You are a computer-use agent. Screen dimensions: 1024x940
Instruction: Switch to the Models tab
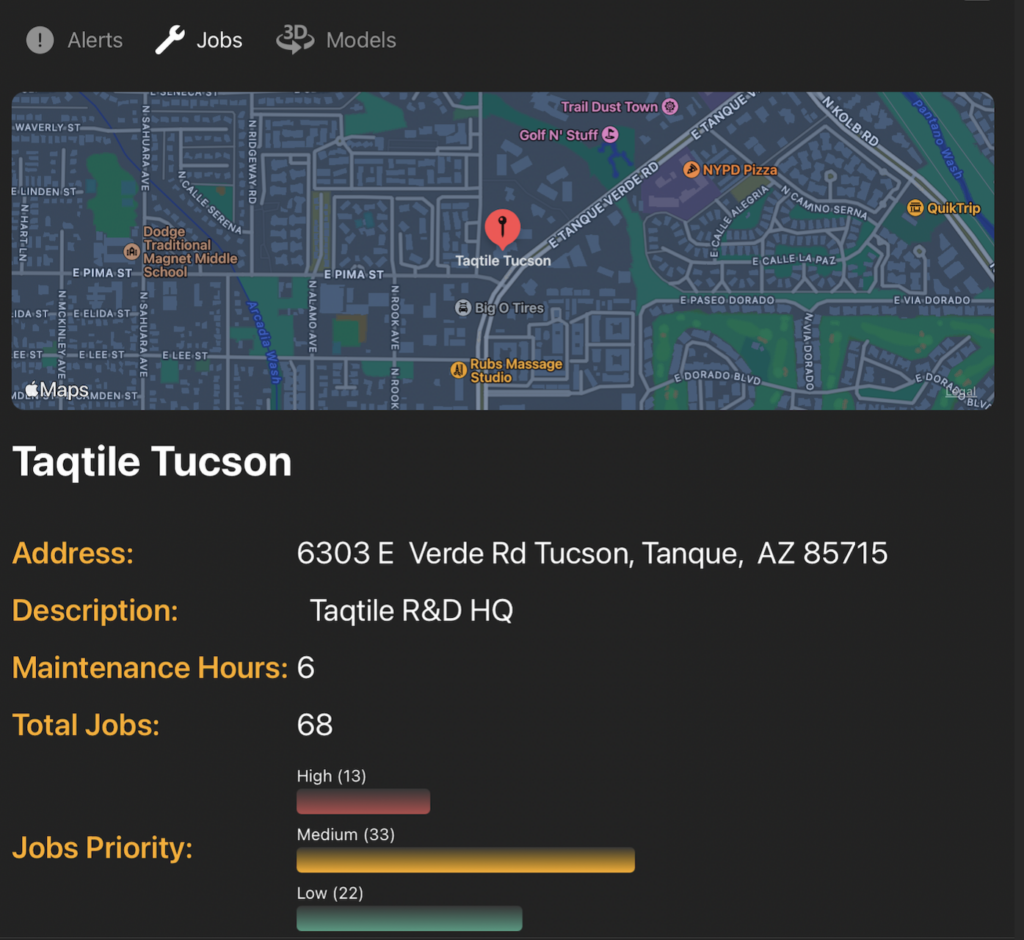[x=336, y=40]
